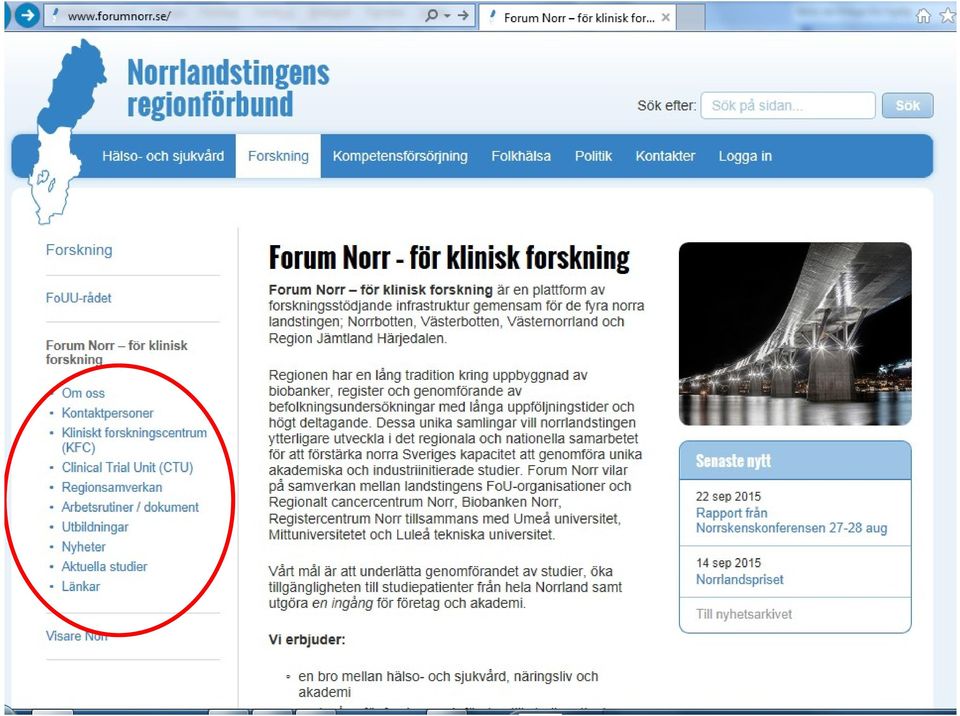
Task: Click the favorites star icon
Action: pos(948,16)
